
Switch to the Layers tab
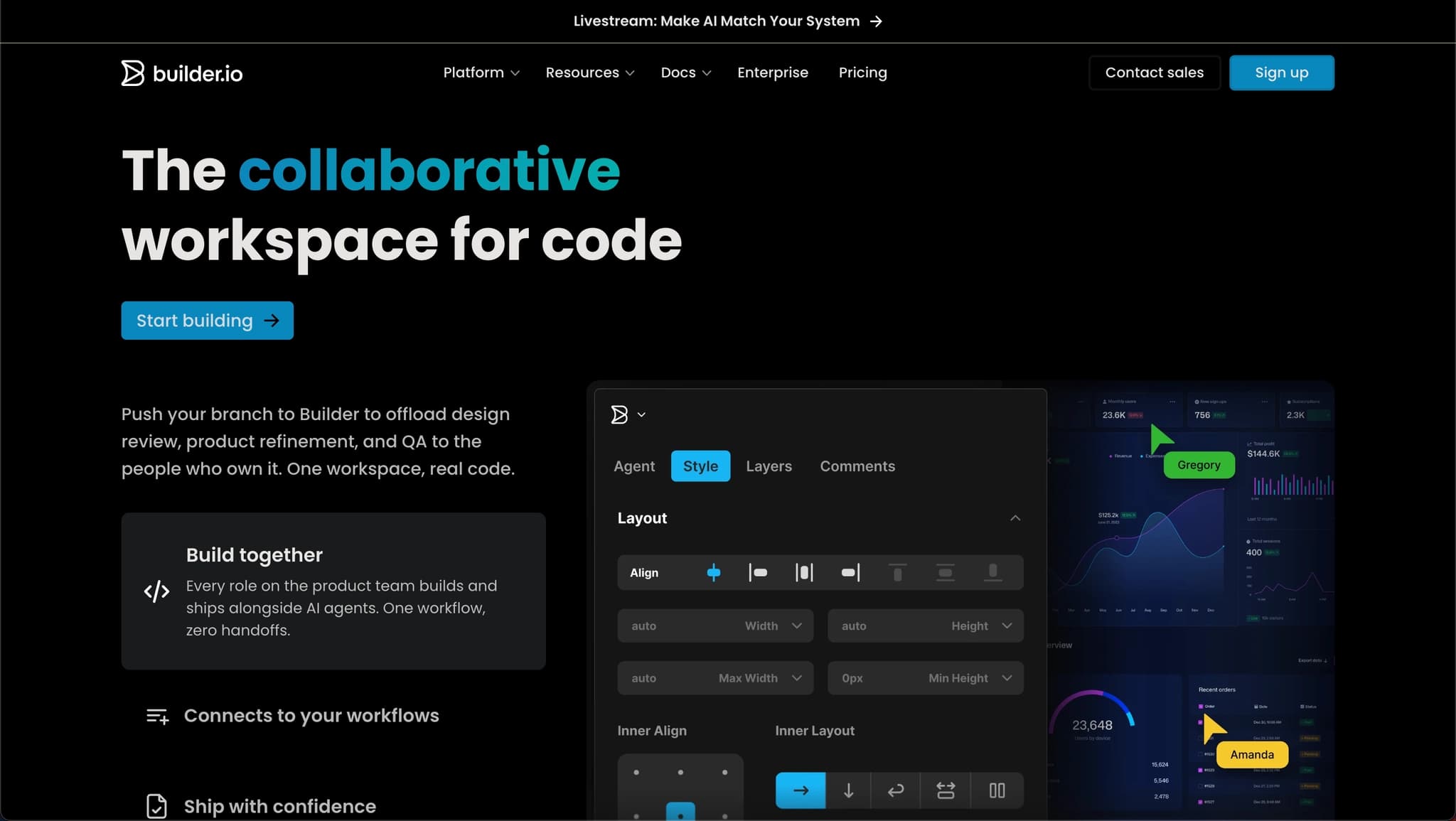click(x=769, y=466)
